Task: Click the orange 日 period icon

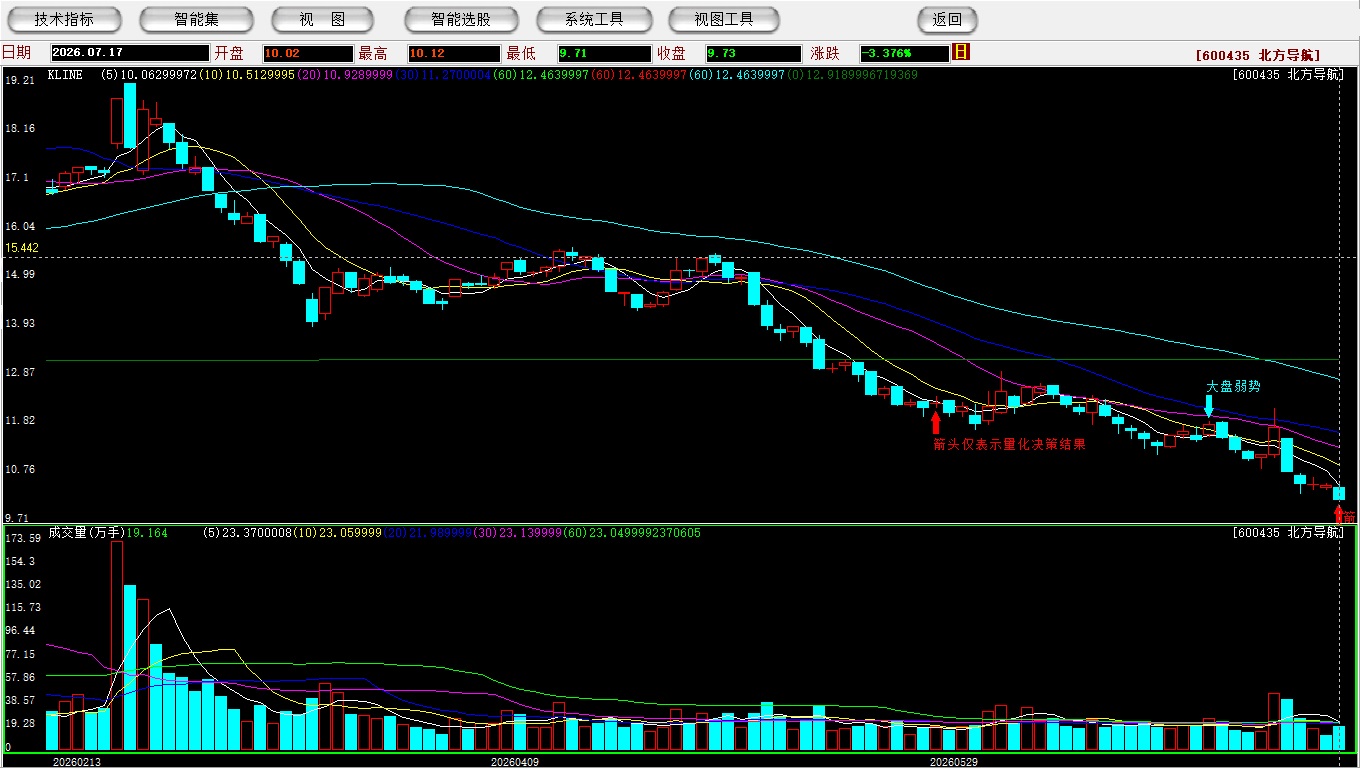Action: pos(961,52)
